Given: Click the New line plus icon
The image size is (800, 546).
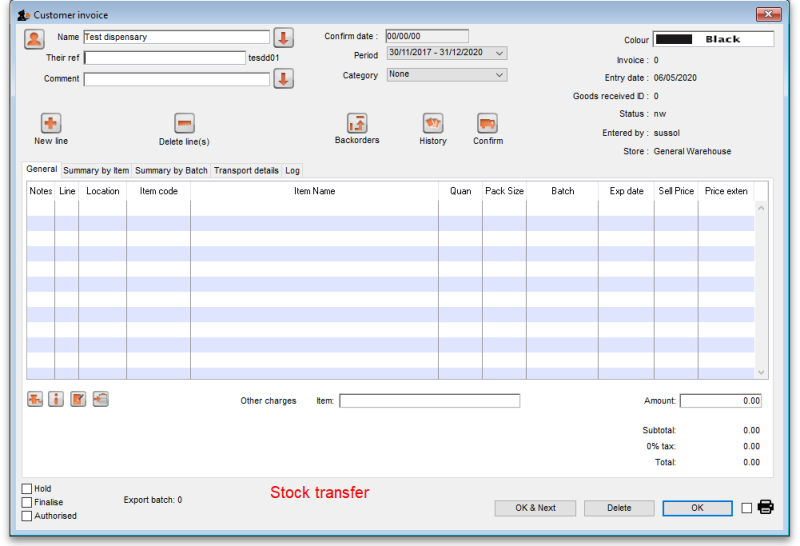Looking at the screenshot, I should point(51,123).
